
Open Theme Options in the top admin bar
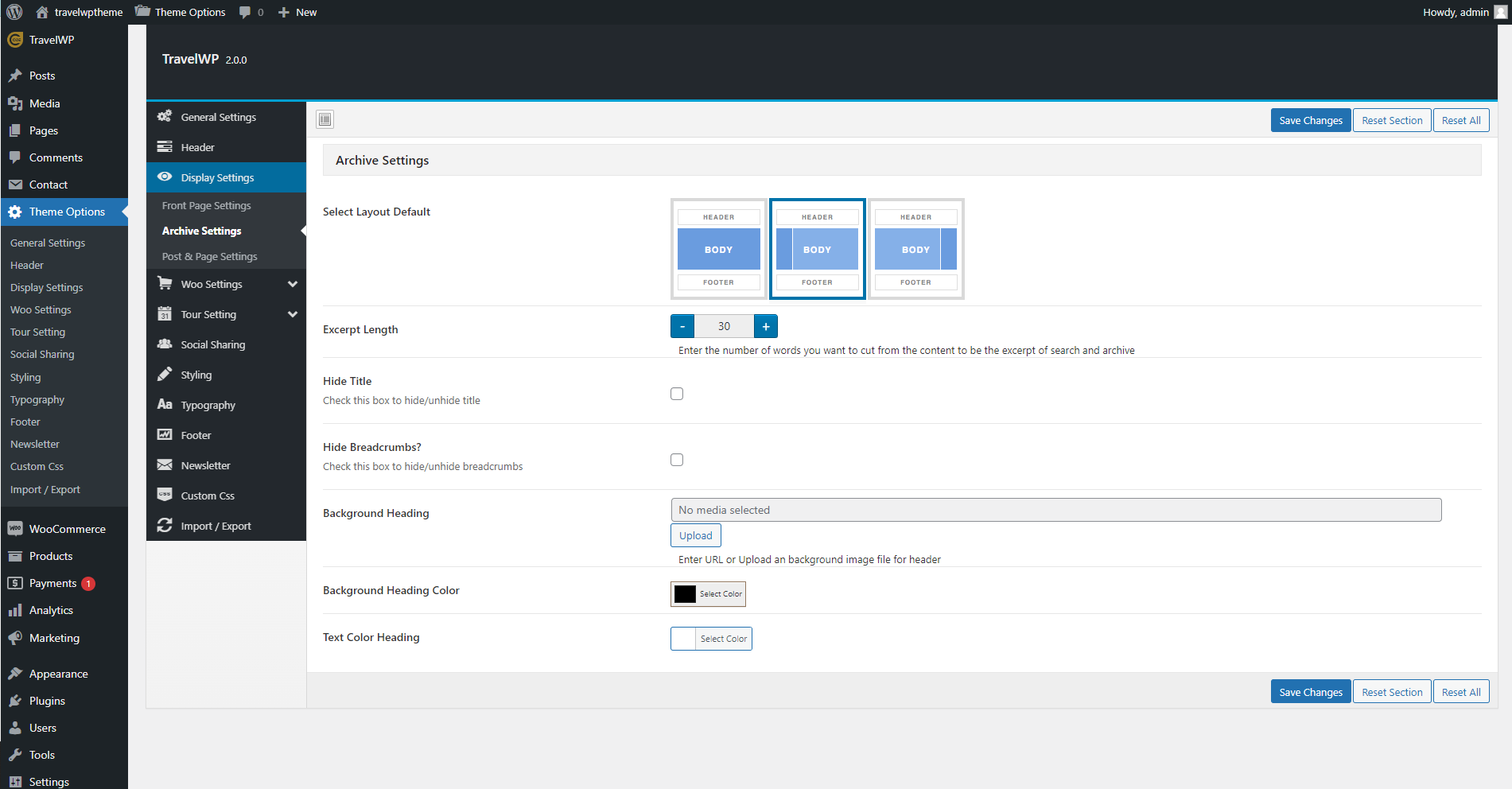[x=181, y=12]
